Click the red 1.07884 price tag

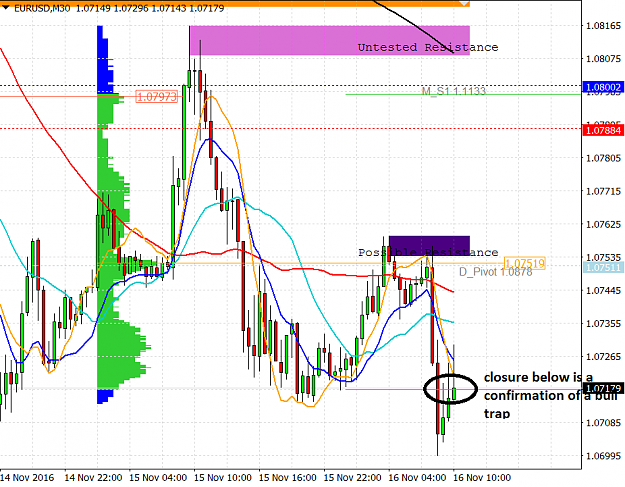603,130
